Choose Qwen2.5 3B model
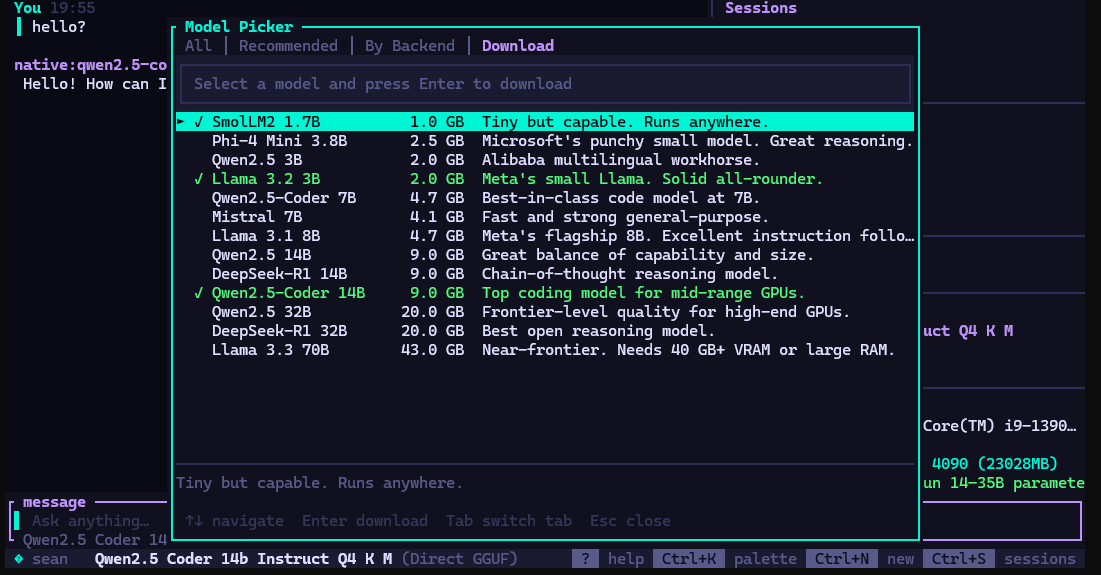 point(545,159)
